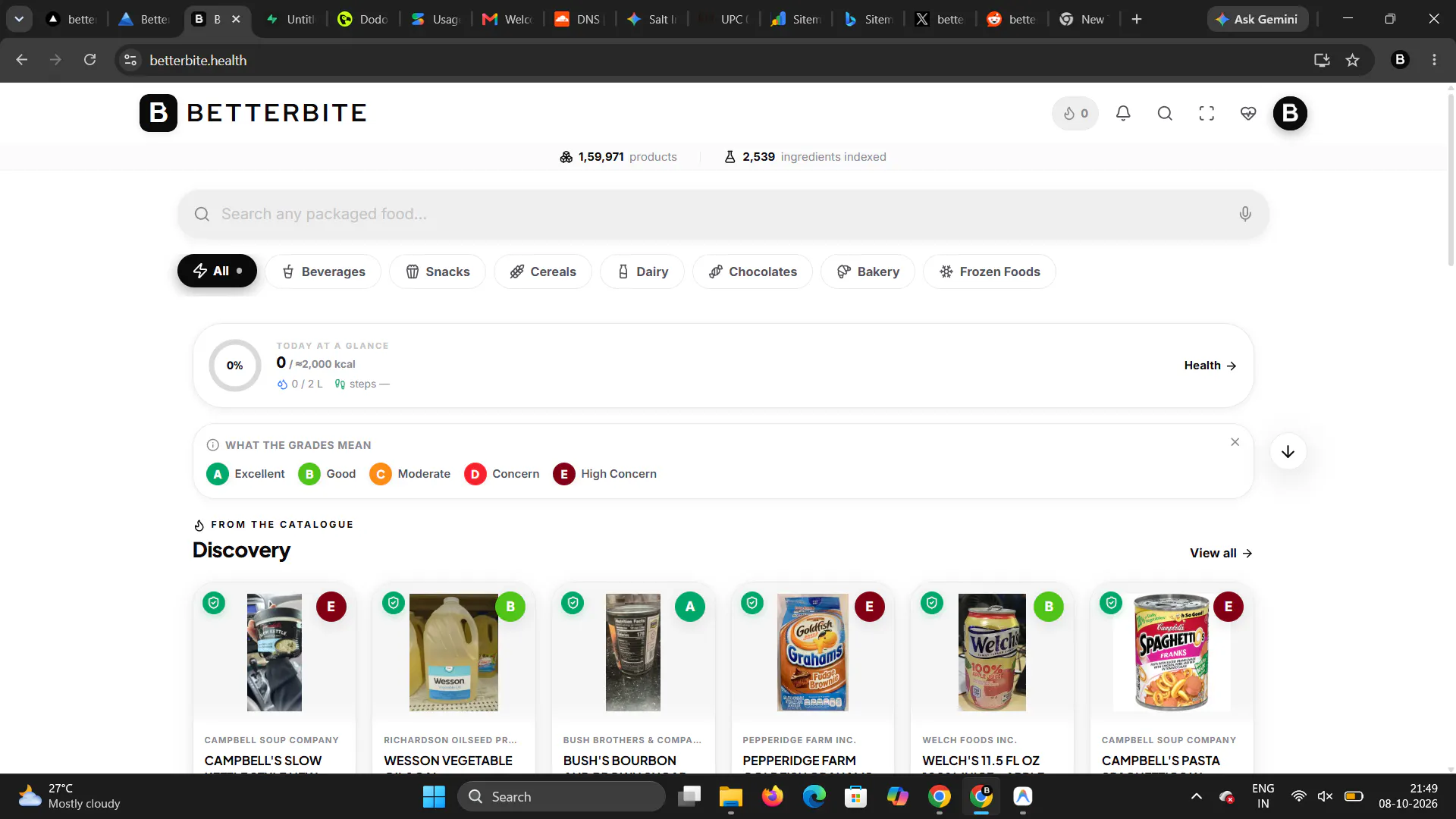1456x819 pixels.
Task: Click View all in Discovery section
Action: [x=1221, y=554]
